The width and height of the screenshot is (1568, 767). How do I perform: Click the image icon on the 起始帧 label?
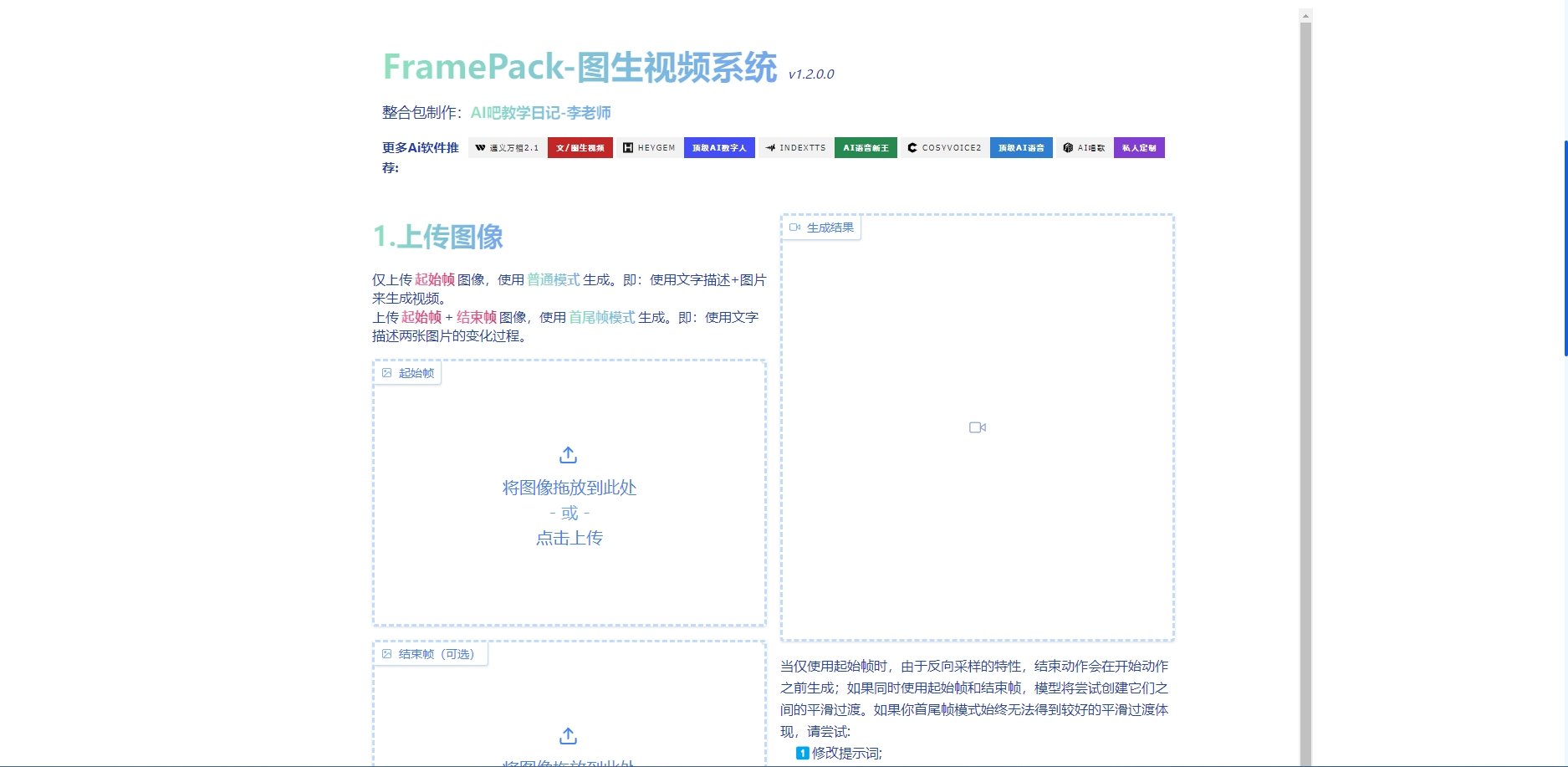click(x=386, y=372)
